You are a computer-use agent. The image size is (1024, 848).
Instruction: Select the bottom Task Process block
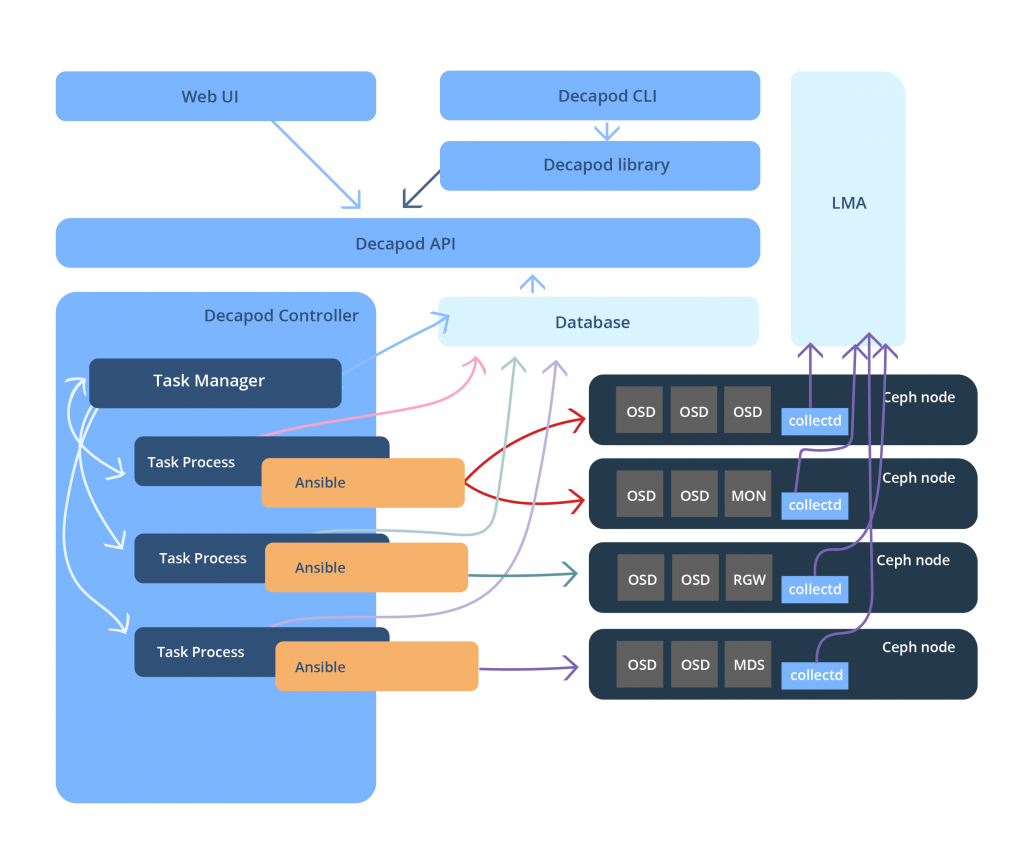(x=200, y=651)
